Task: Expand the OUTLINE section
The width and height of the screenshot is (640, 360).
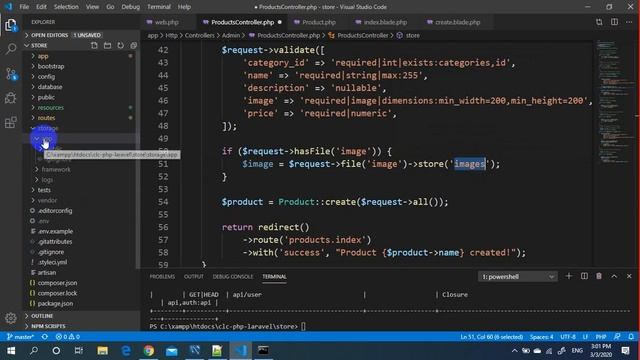Action: pos(81,316)
